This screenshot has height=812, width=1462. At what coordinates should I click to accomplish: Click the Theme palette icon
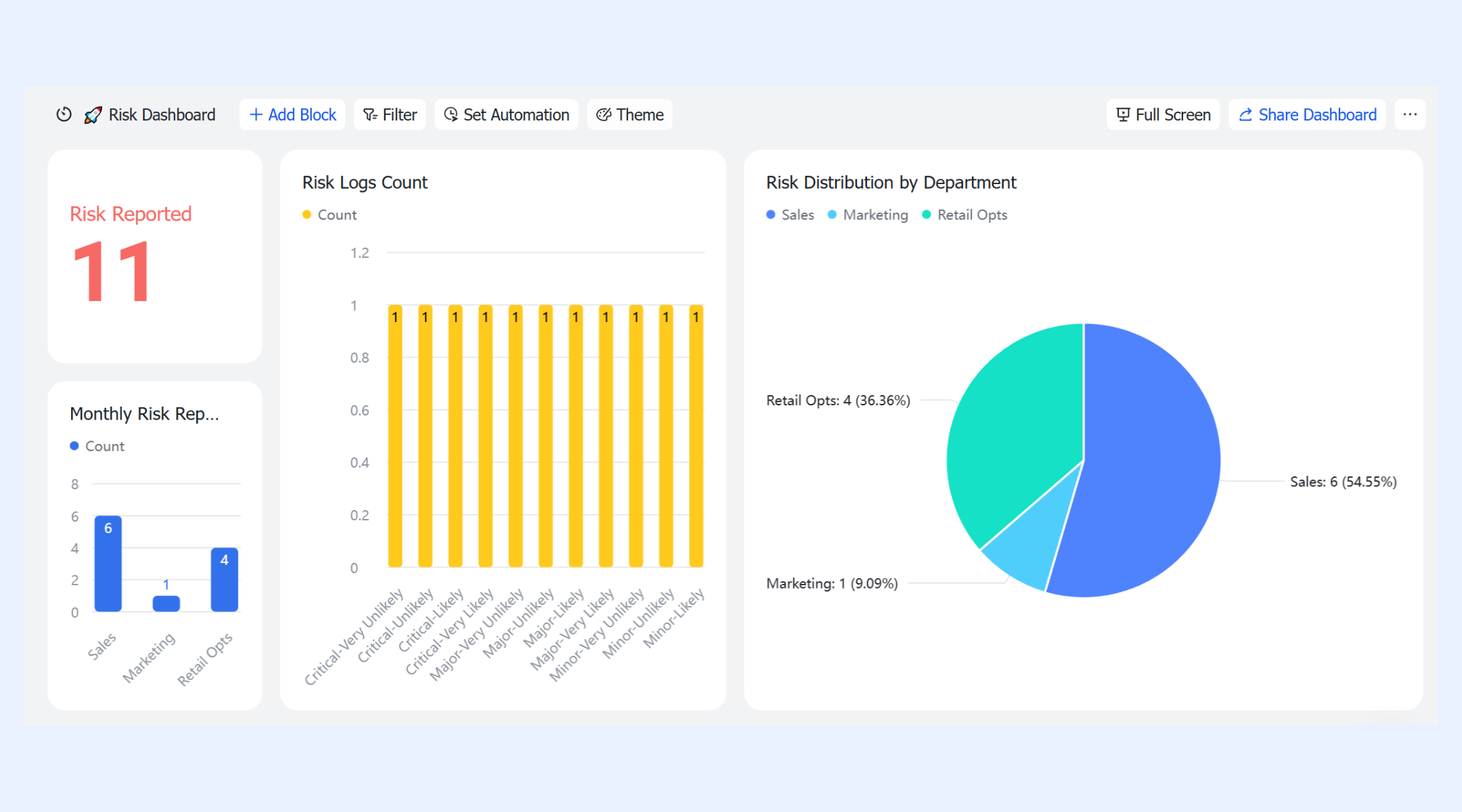[x=604, y=115]
